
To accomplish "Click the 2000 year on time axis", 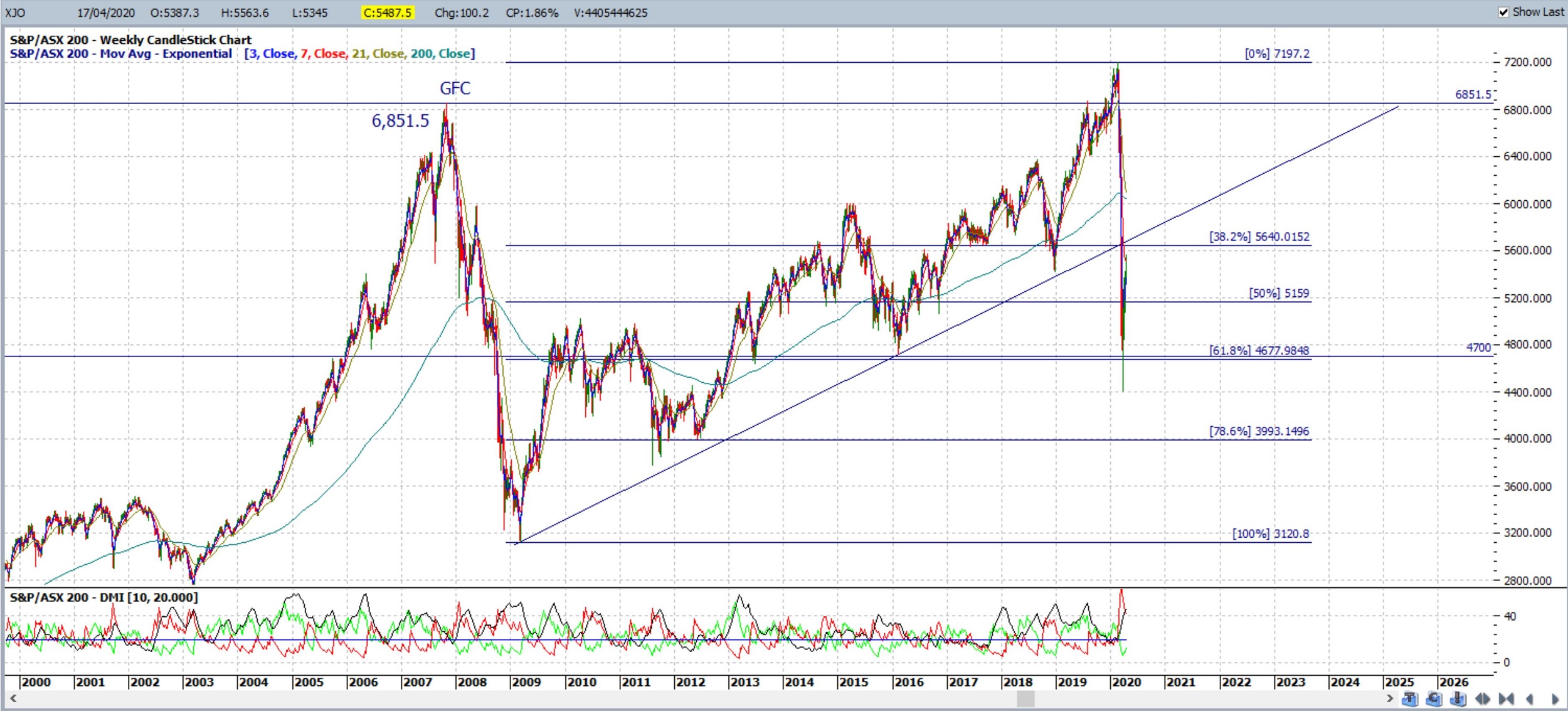I will [x=35, y=682].
